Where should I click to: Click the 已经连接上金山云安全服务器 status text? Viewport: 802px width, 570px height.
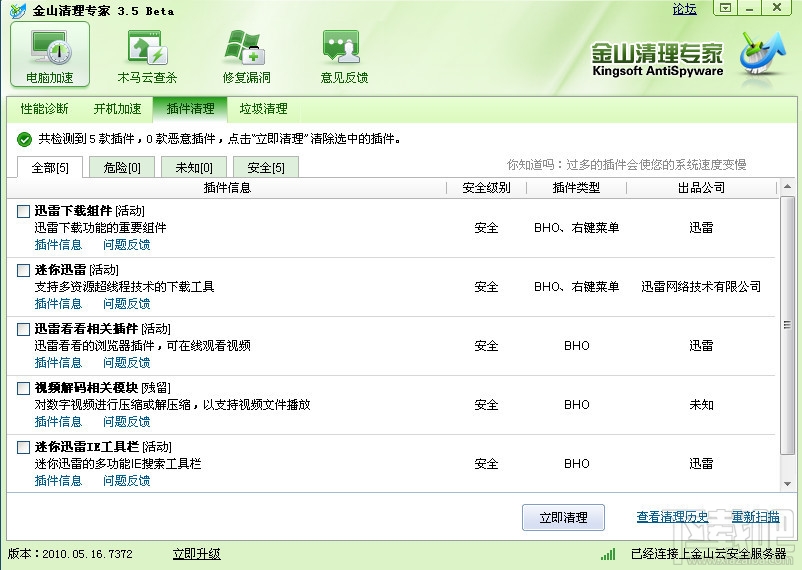pyautogui.click(x=708, y=554)
